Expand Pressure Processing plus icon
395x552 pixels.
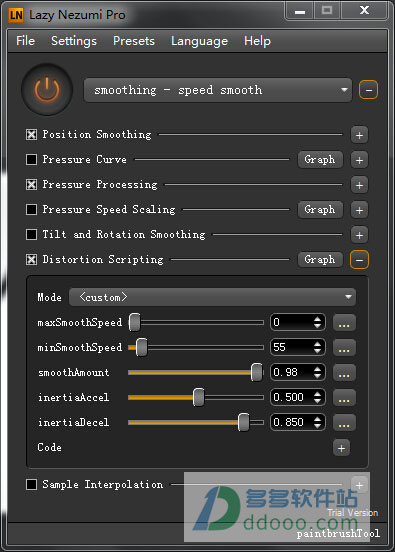(x=359, y=185)
